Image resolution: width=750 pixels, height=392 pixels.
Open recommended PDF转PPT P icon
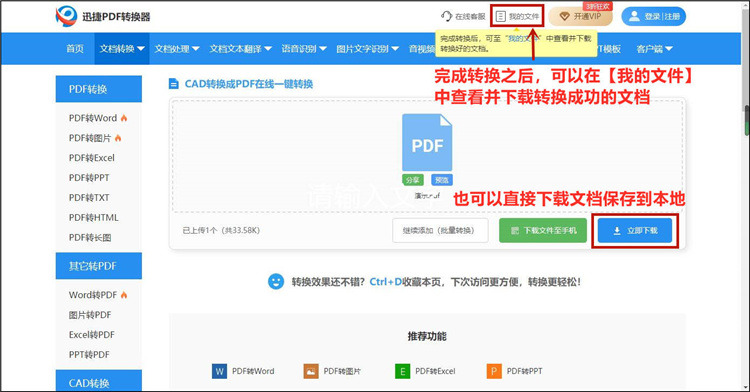pos(494,371)
